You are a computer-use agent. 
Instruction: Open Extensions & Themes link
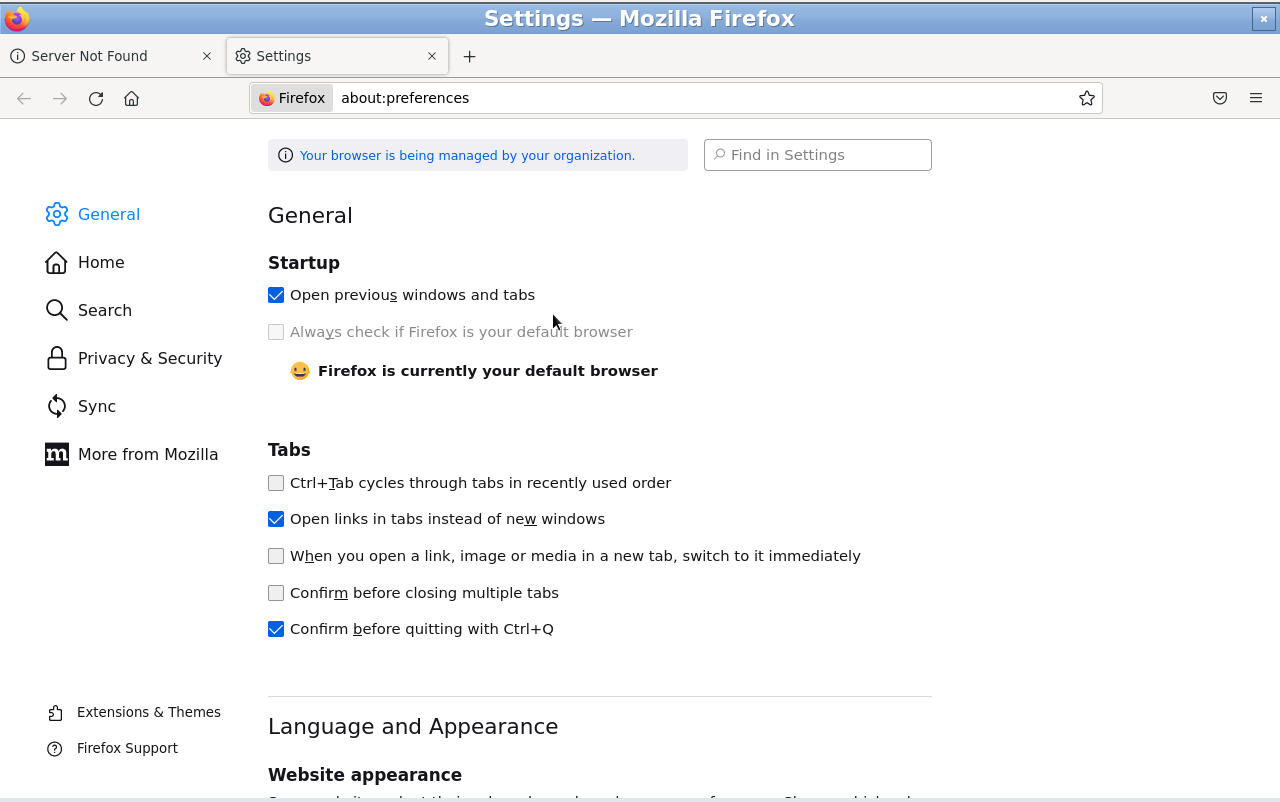point(148,712)
